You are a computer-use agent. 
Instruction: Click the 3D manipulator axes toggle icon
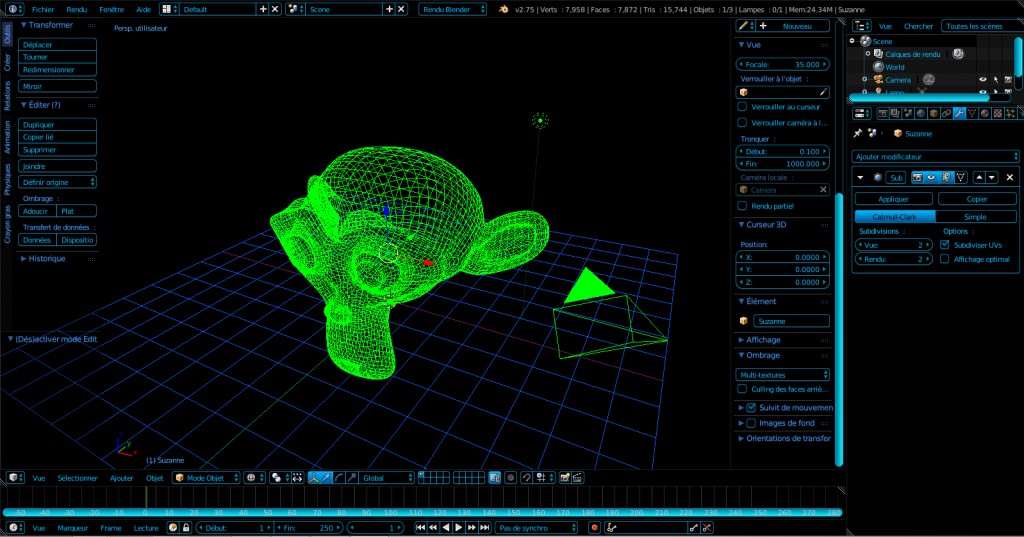(313, 478)
